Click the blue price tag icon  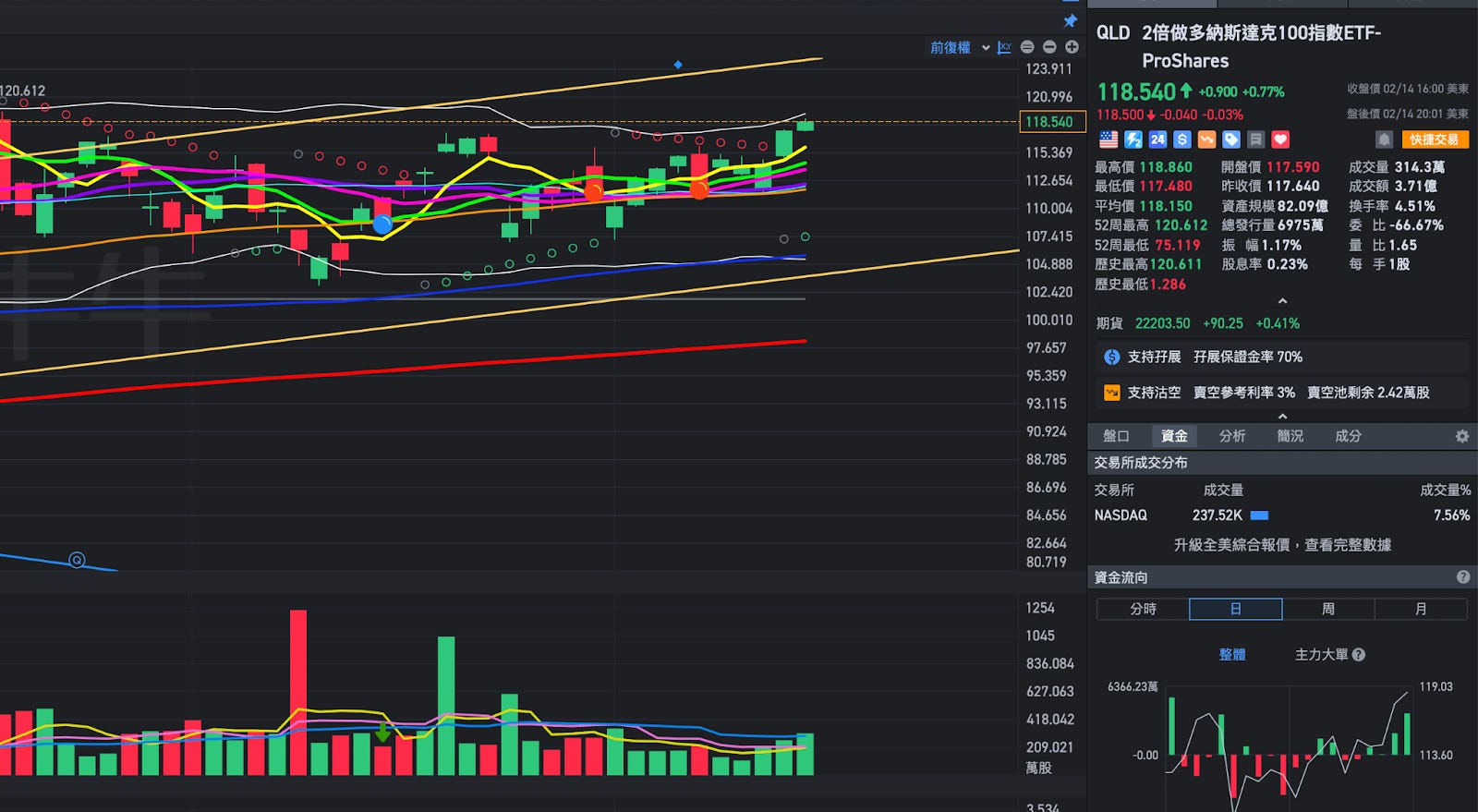[x=1231, y=139]
